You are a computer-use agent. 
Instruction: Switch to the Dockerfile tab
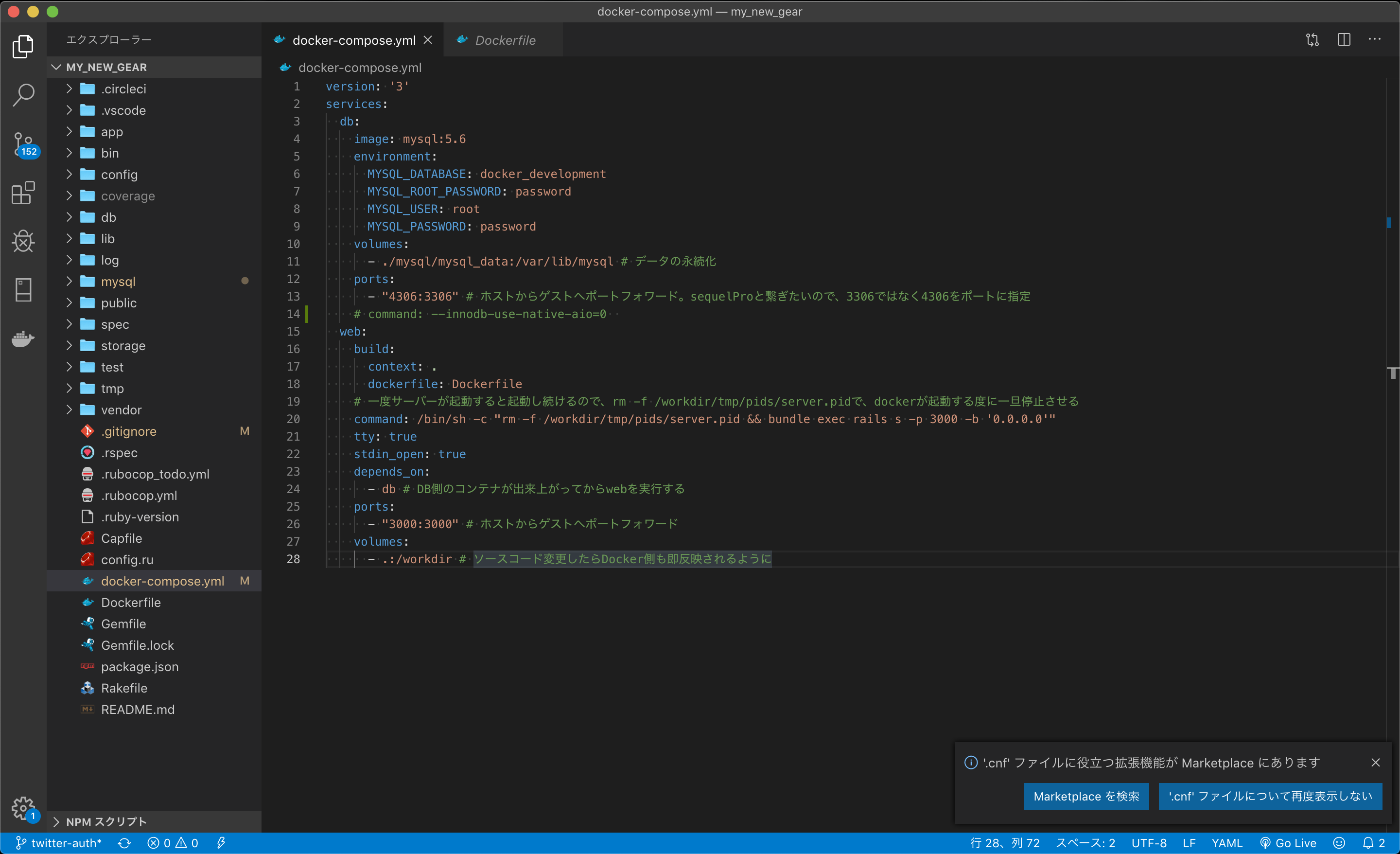[505, 40]
